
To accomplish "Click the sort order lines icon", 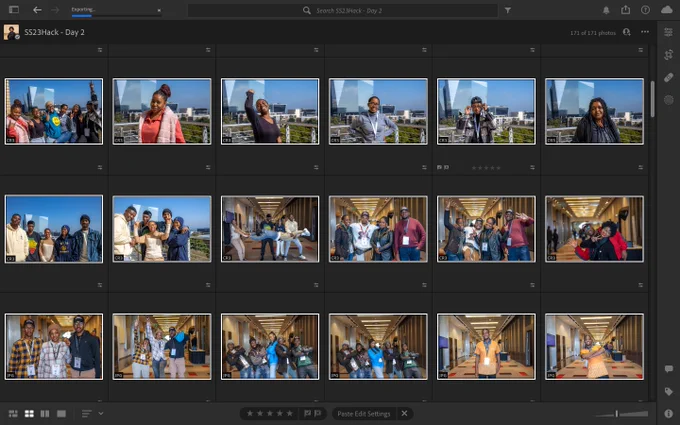I will (x=87, y=414).
